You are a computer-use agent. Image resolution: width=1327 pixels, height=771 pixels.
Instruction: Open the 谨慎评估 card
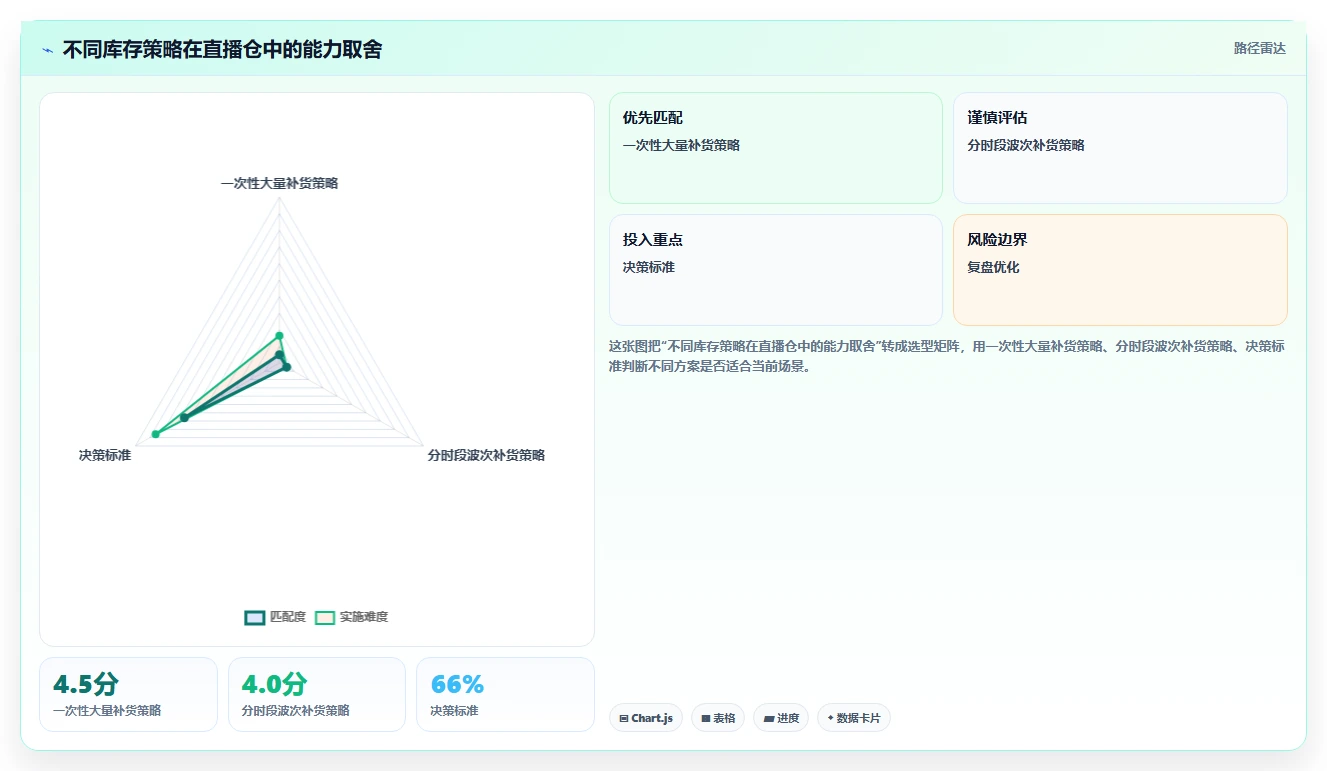tap(1120, 148)
